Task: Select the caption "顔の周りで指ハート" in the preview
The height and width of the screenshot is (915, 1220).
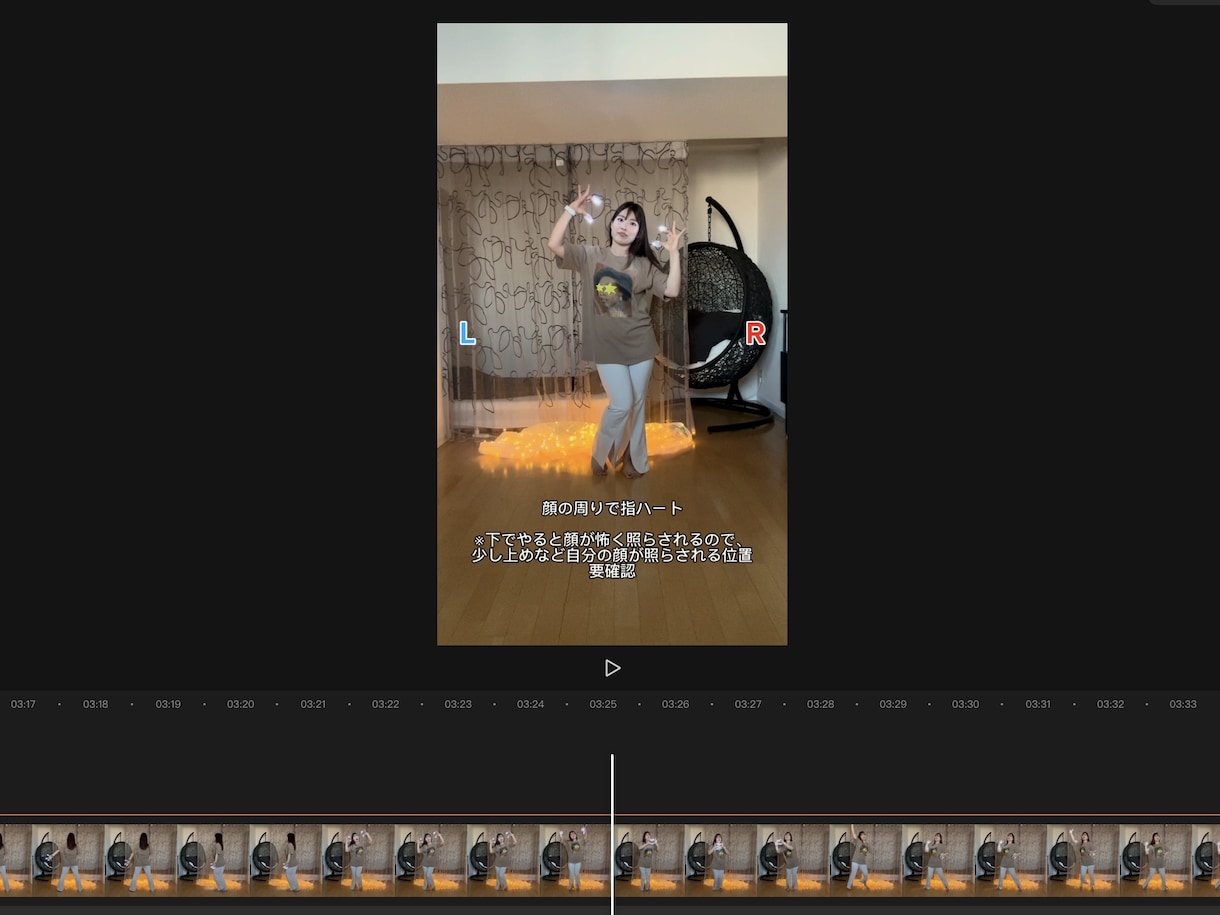Action: pos(612,509)
